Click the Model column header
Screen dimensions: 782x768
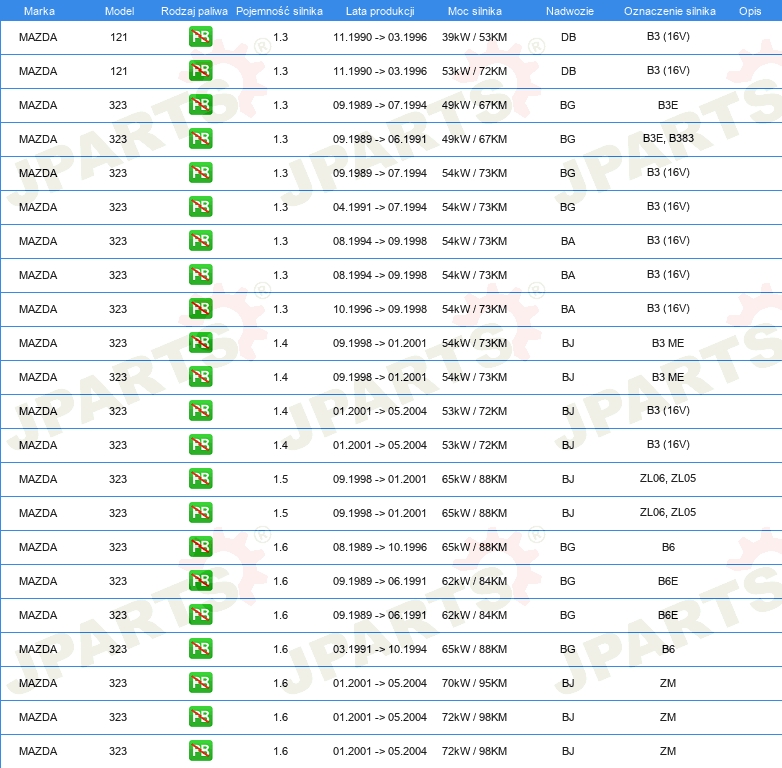click(x=119, y=11)
